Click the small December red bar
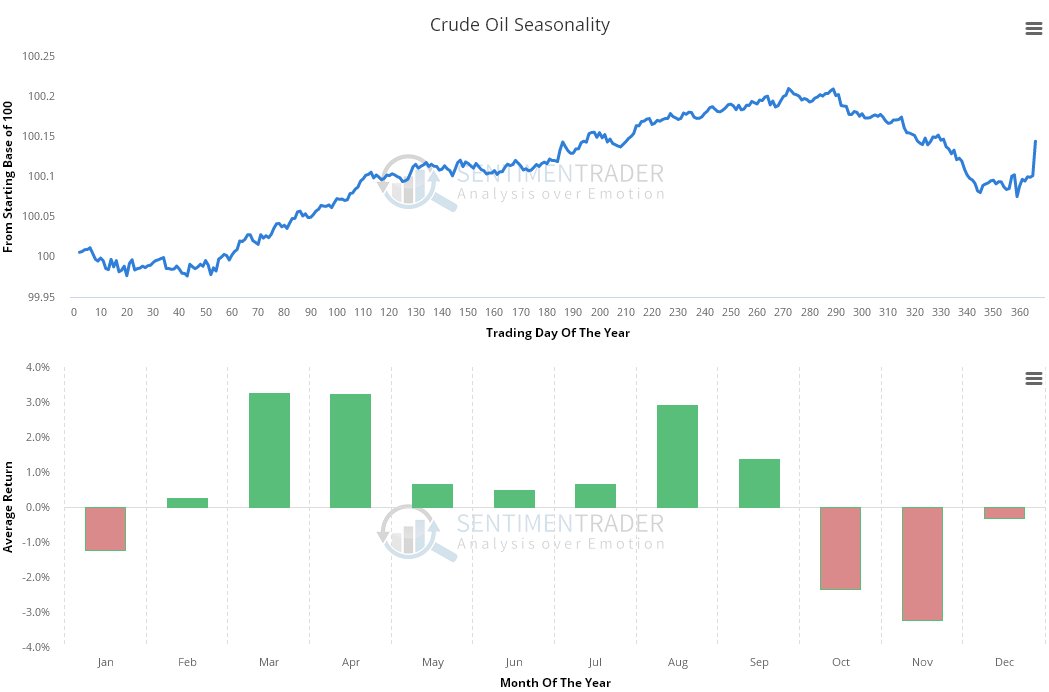 1004,513
